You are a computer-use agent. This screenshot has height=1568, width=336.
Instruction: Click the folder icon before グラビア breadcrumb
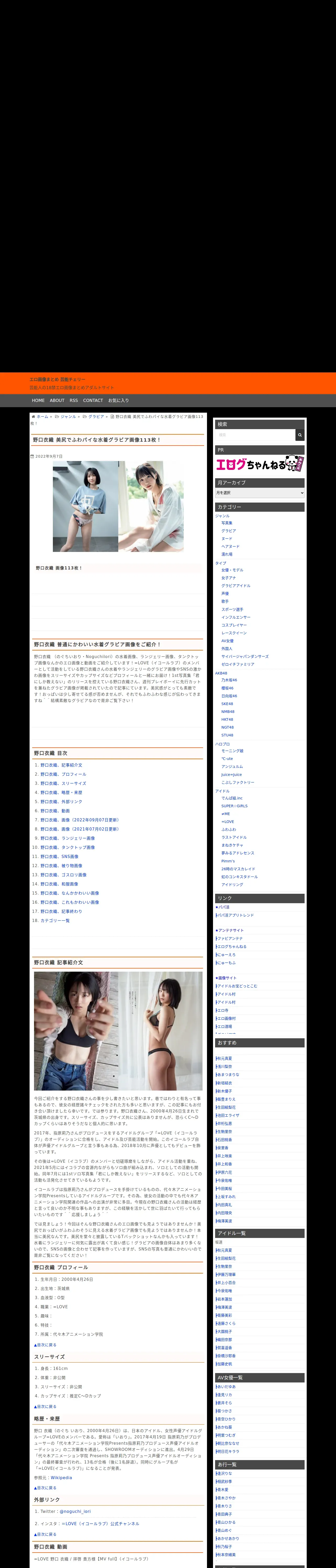tap(85, 417)
